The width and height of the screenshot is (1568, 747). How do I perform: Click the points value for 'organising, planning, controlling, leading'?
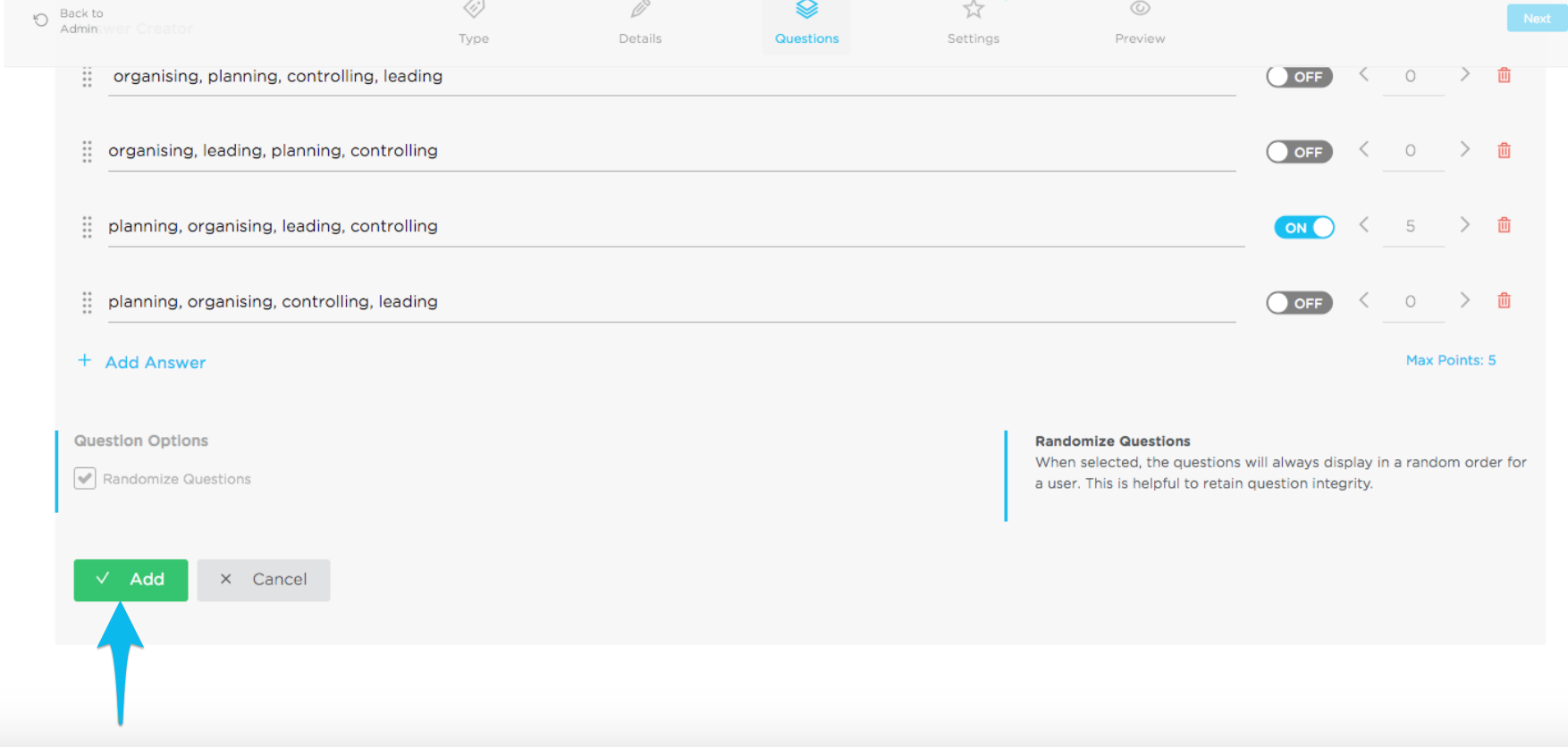tap(1411, 77)
